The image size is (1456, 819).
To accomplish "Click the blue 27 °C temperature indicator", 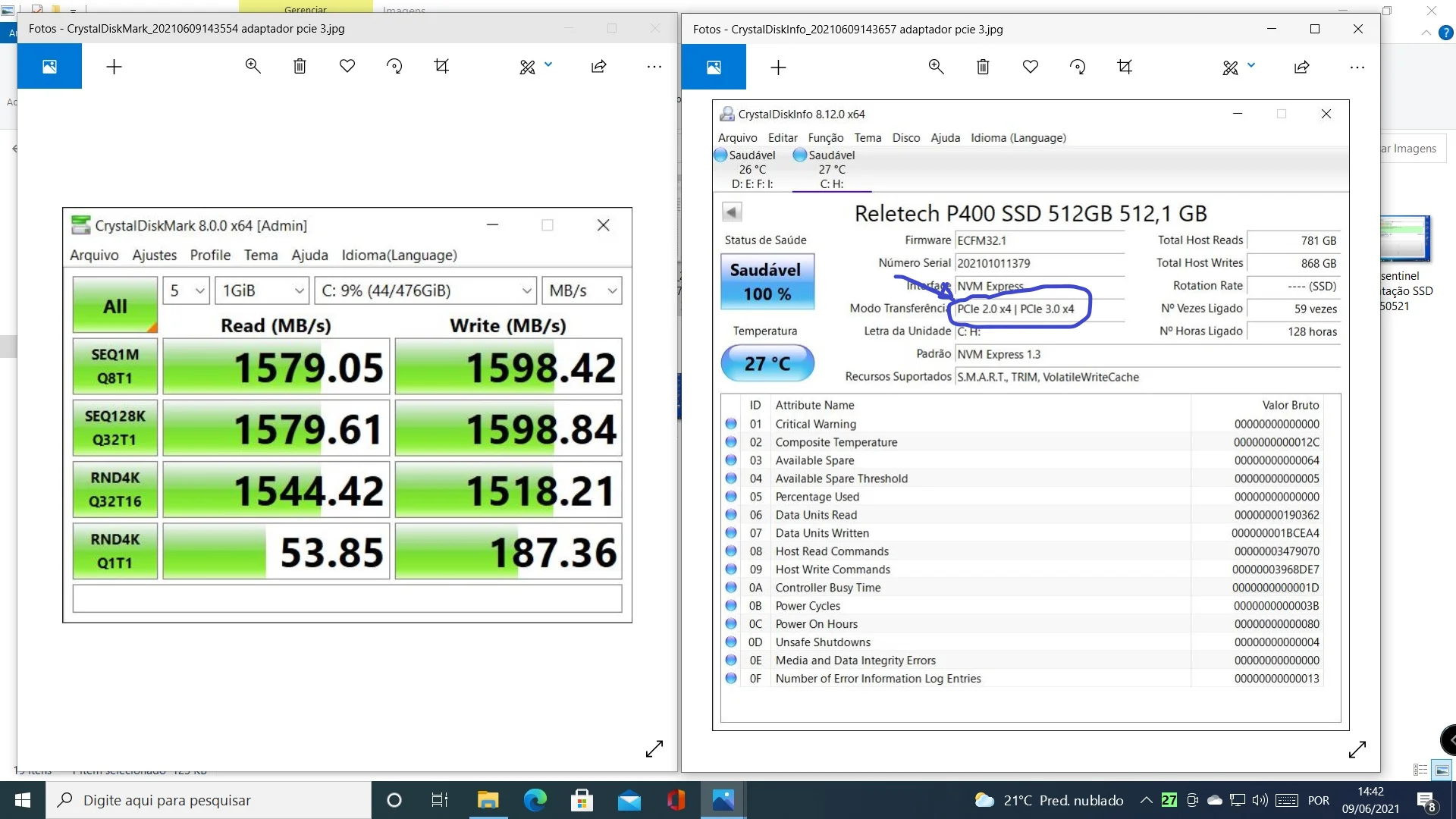I will [767, 364].
